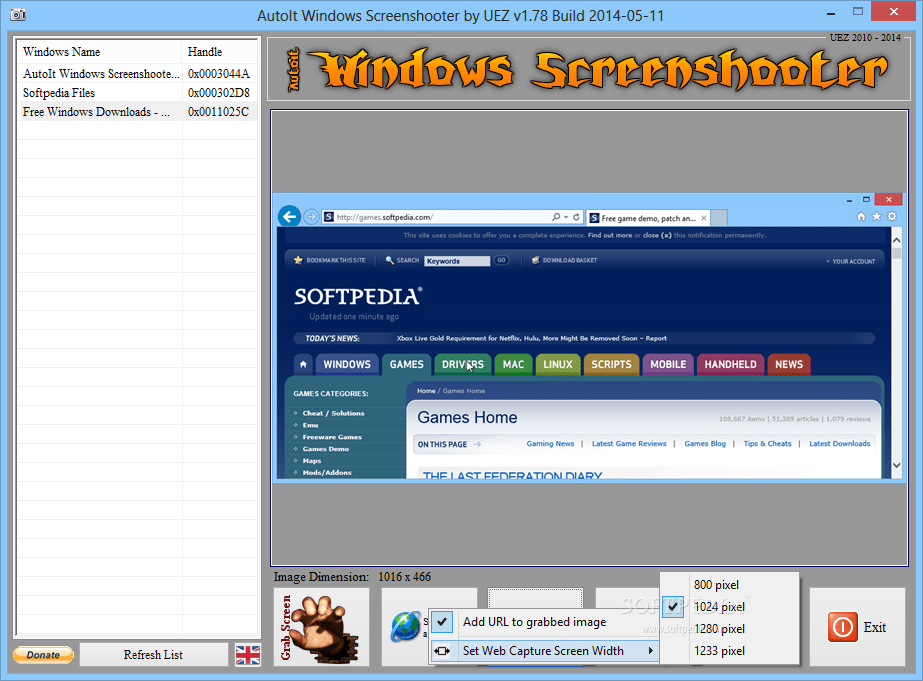The width and height of the screenshot is (923, 681).
Task: Click handle 0x0011025C cell
Action: 218,112
